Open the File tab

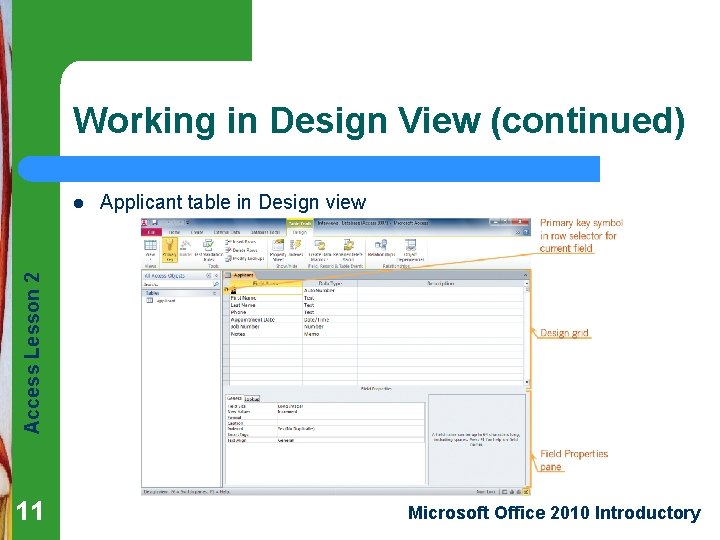pyautogui.click(x=151, y=232)
